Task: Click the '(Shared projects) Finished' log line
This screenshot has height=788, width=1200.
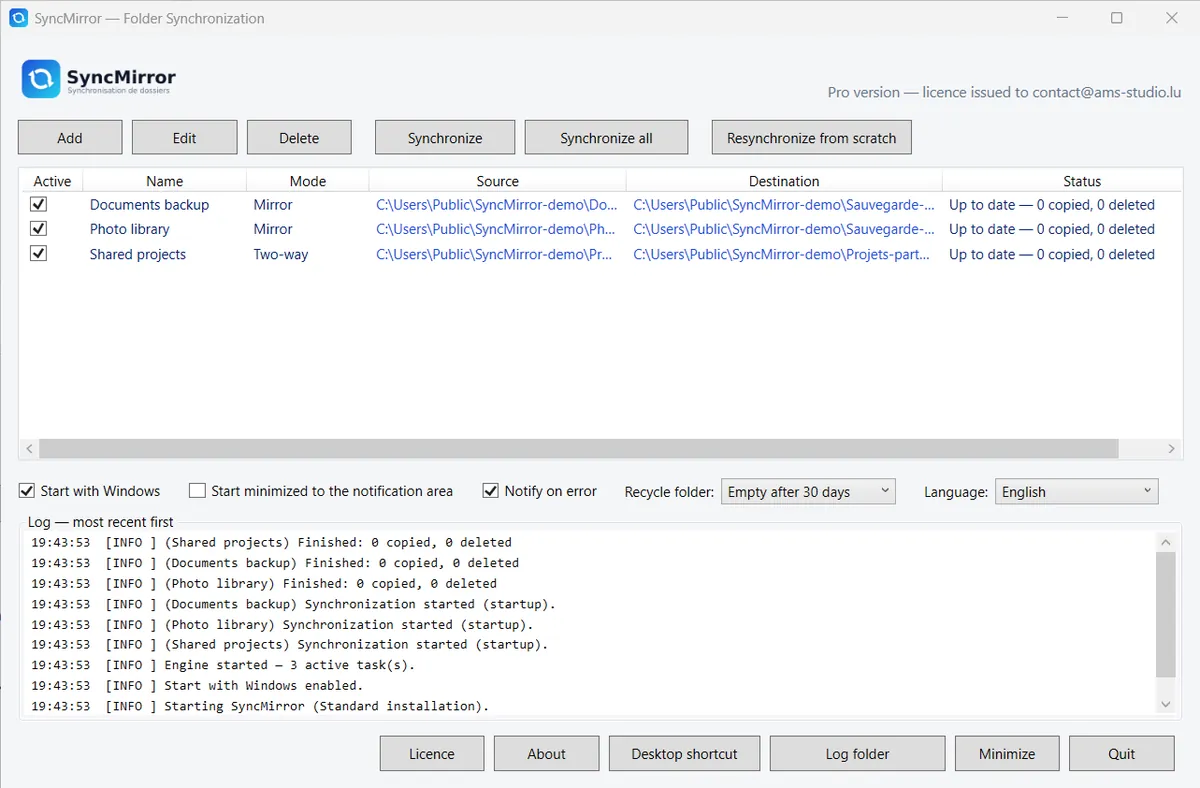Action: (271, 542)
